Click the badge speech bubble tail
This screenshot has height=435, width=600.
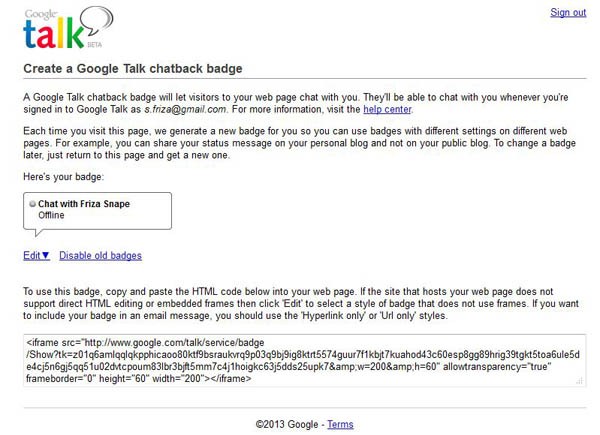pyautogui.click(x=39, y=233)
